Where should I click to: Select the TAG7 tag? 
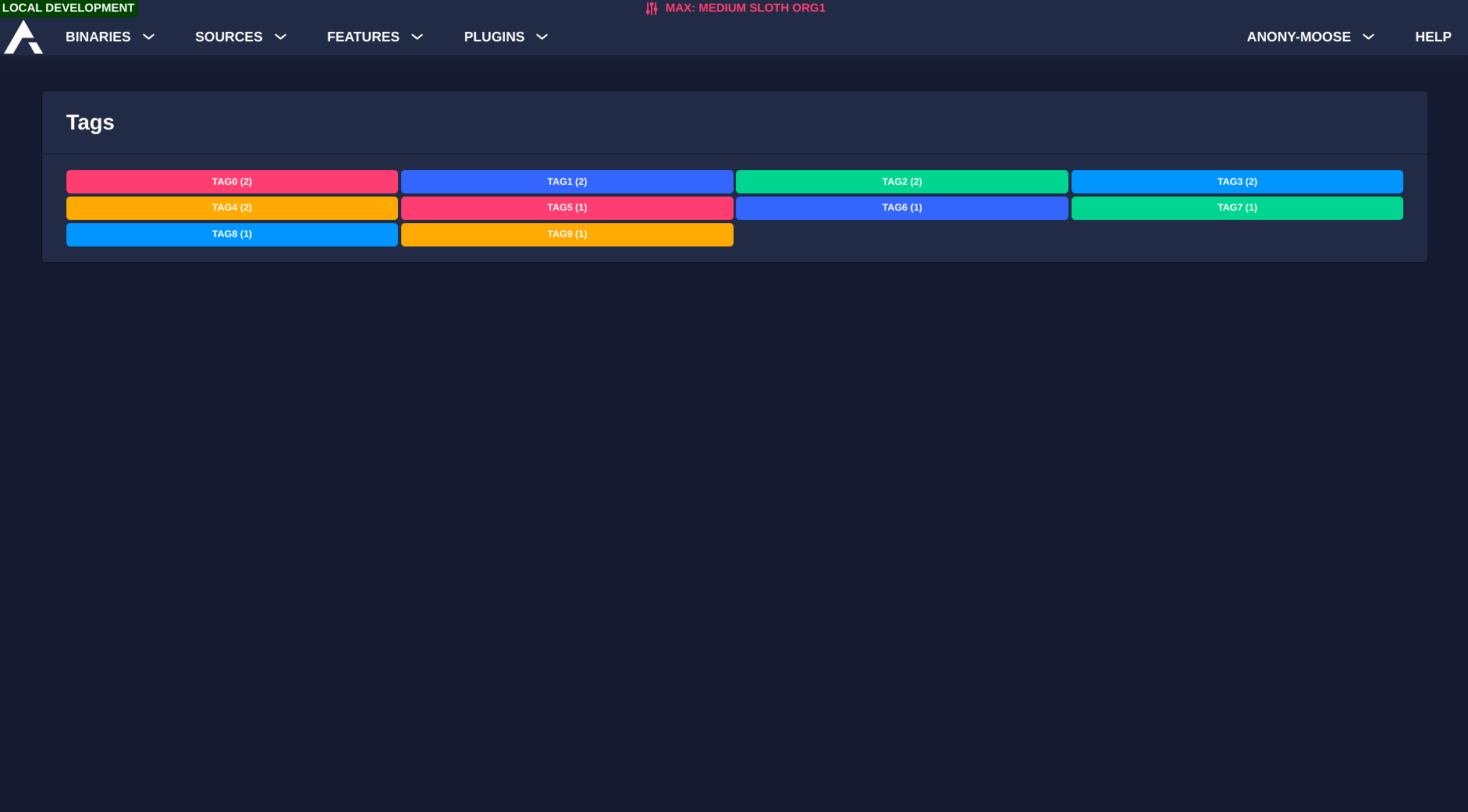(x=1237, y=207)
